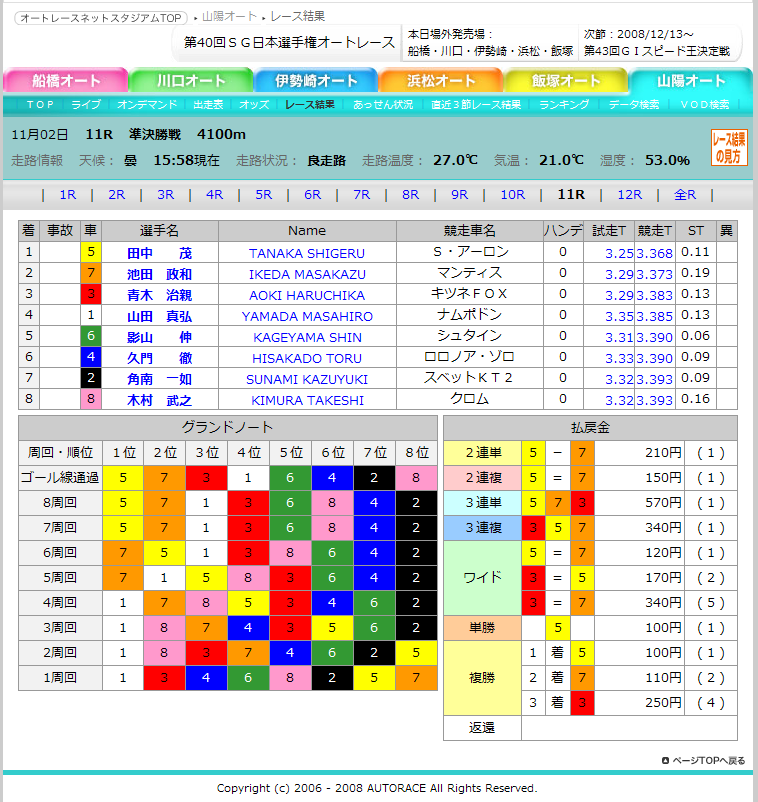The width and height of the screenshot is (758, 802).
Task: Open レース結果 menu item
Action: pos(310,104)
